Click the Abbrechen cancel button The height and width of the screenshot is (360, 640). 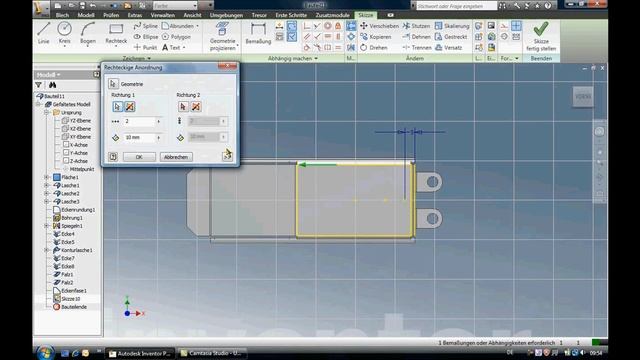click(176, 157)
